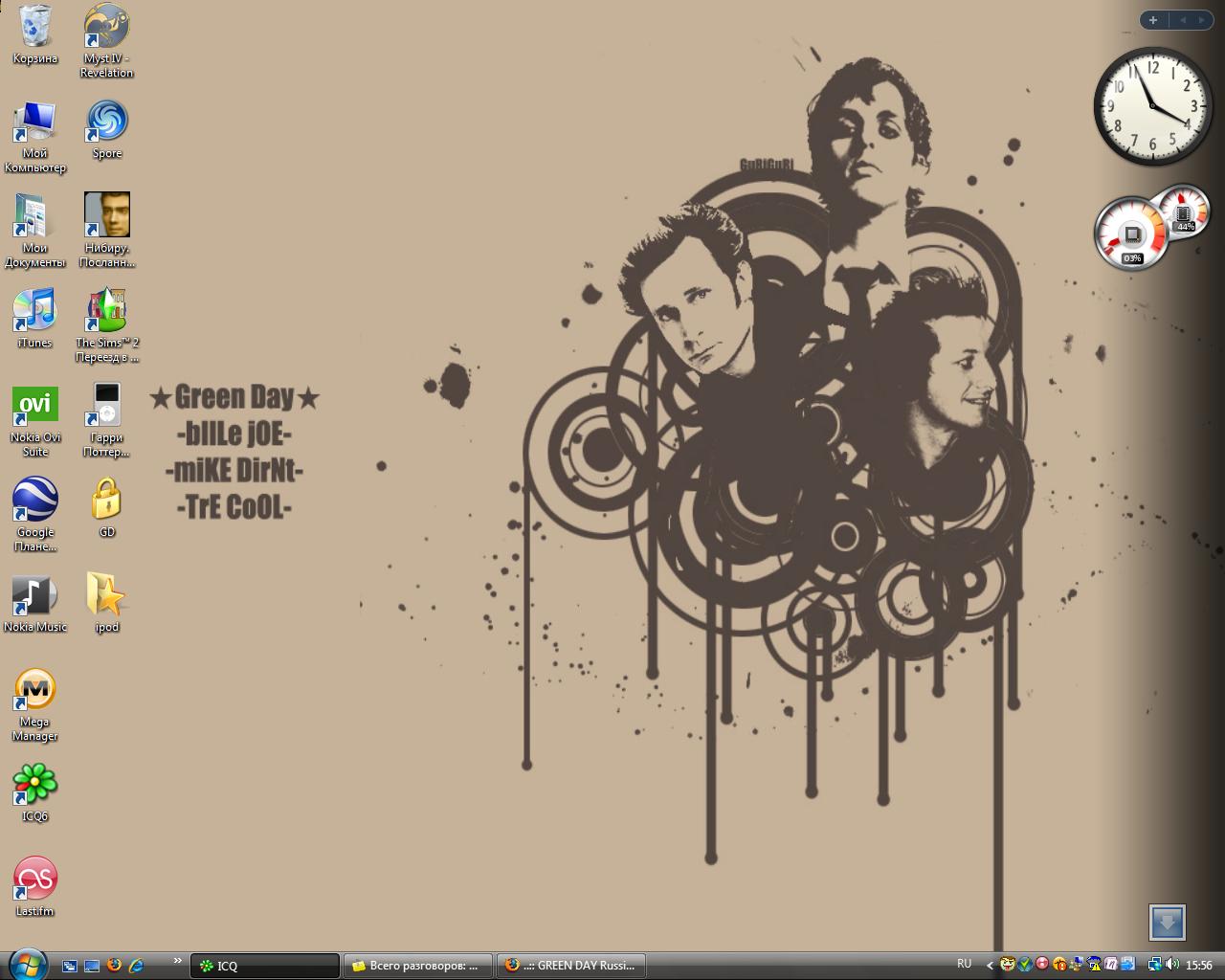Launch Firefox from the Quick Launch bar
The height and width of the screenshot is (980, 1225).
pos(114,966)
